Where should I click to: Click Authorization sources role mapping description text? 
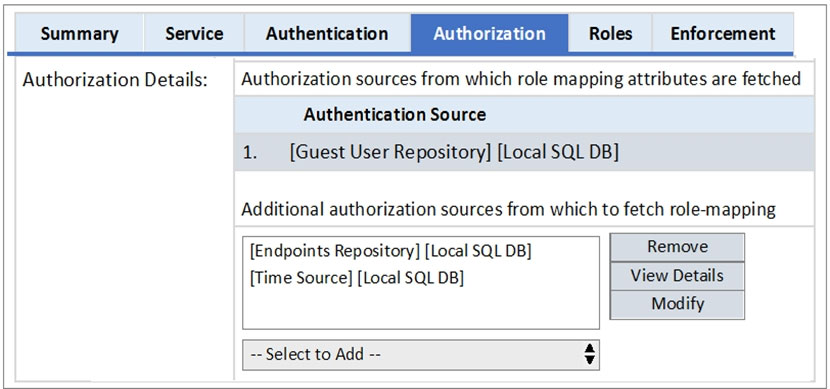pos(520,80)
